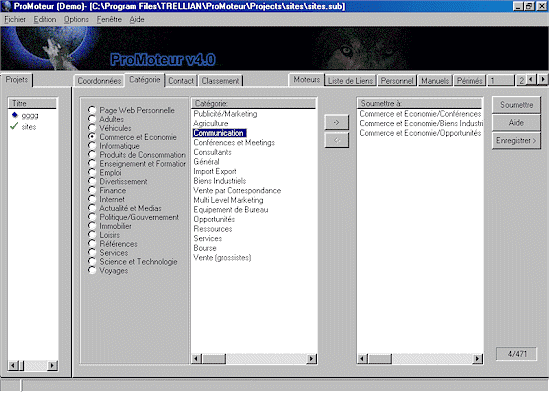
Task: Switch to the Contact tab
Action: click(181, 81)
